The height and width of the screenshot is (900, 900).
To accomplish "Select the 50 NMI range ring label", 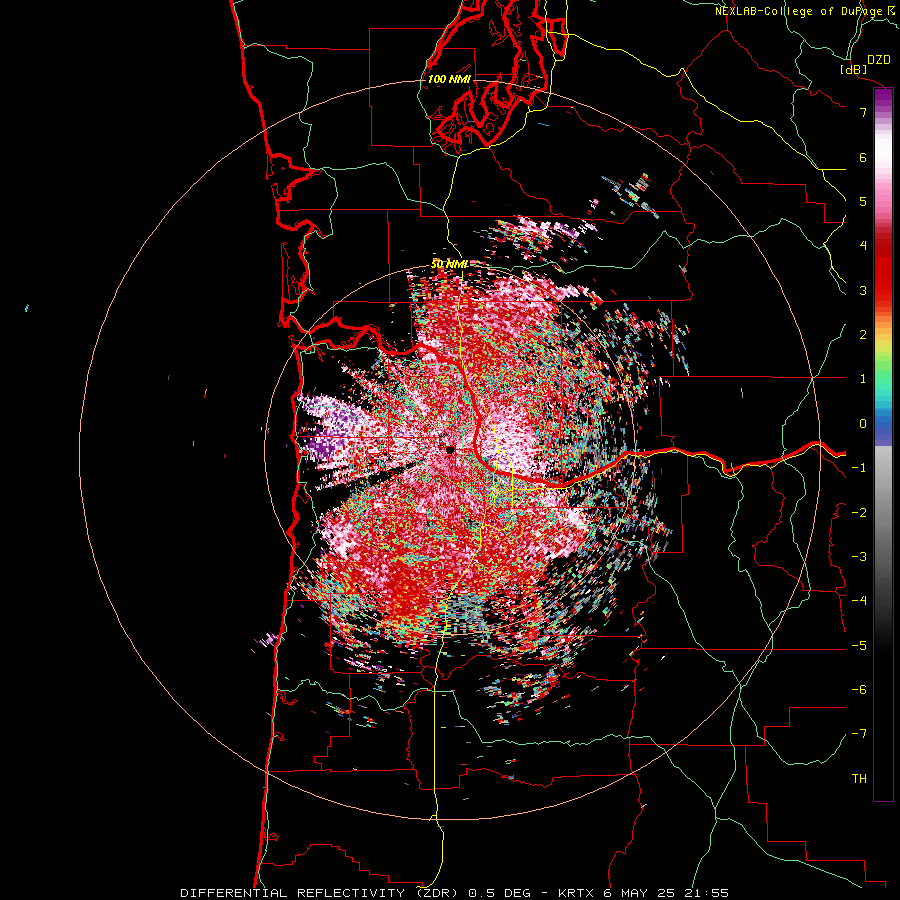I will [449, 264].
